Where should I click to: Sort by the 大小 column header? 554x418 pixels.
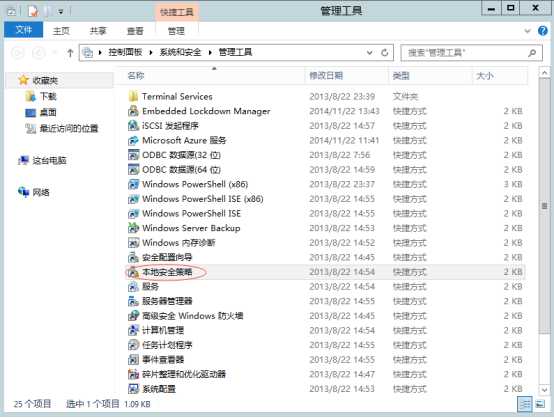[500, 76]
